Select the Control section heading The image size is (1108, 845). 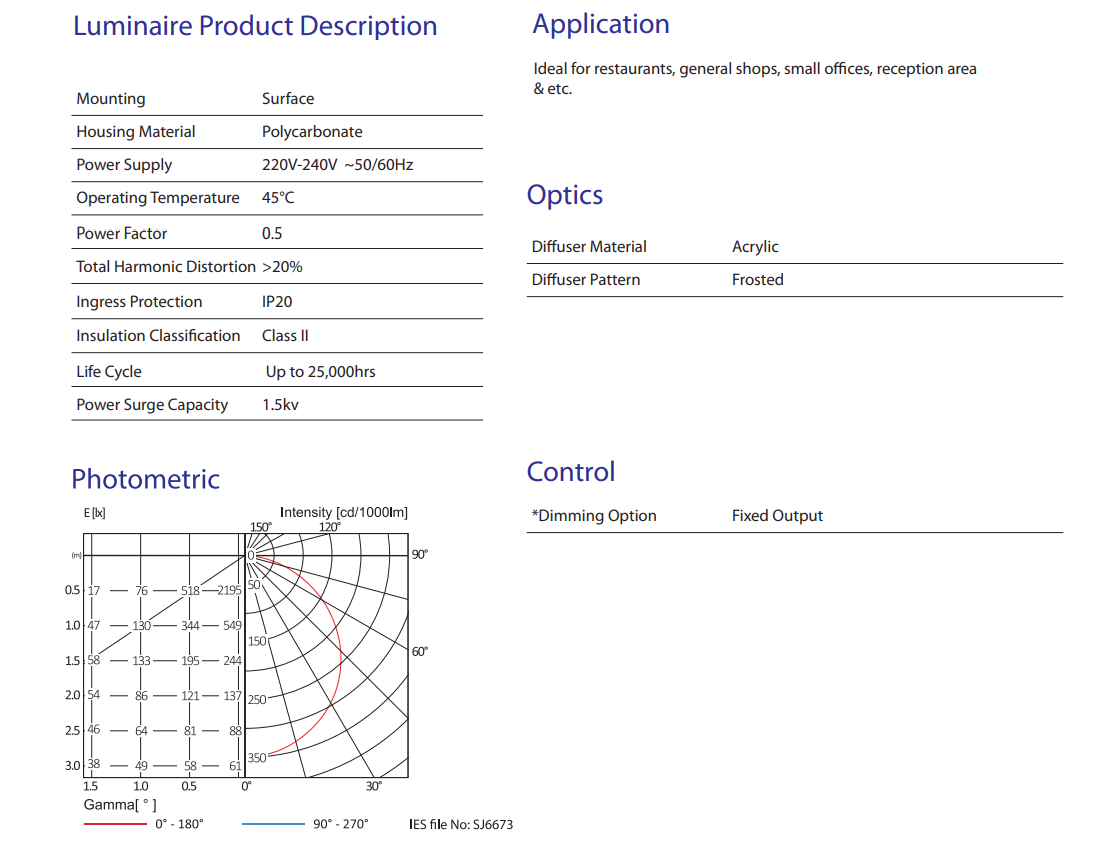point(571,472)
